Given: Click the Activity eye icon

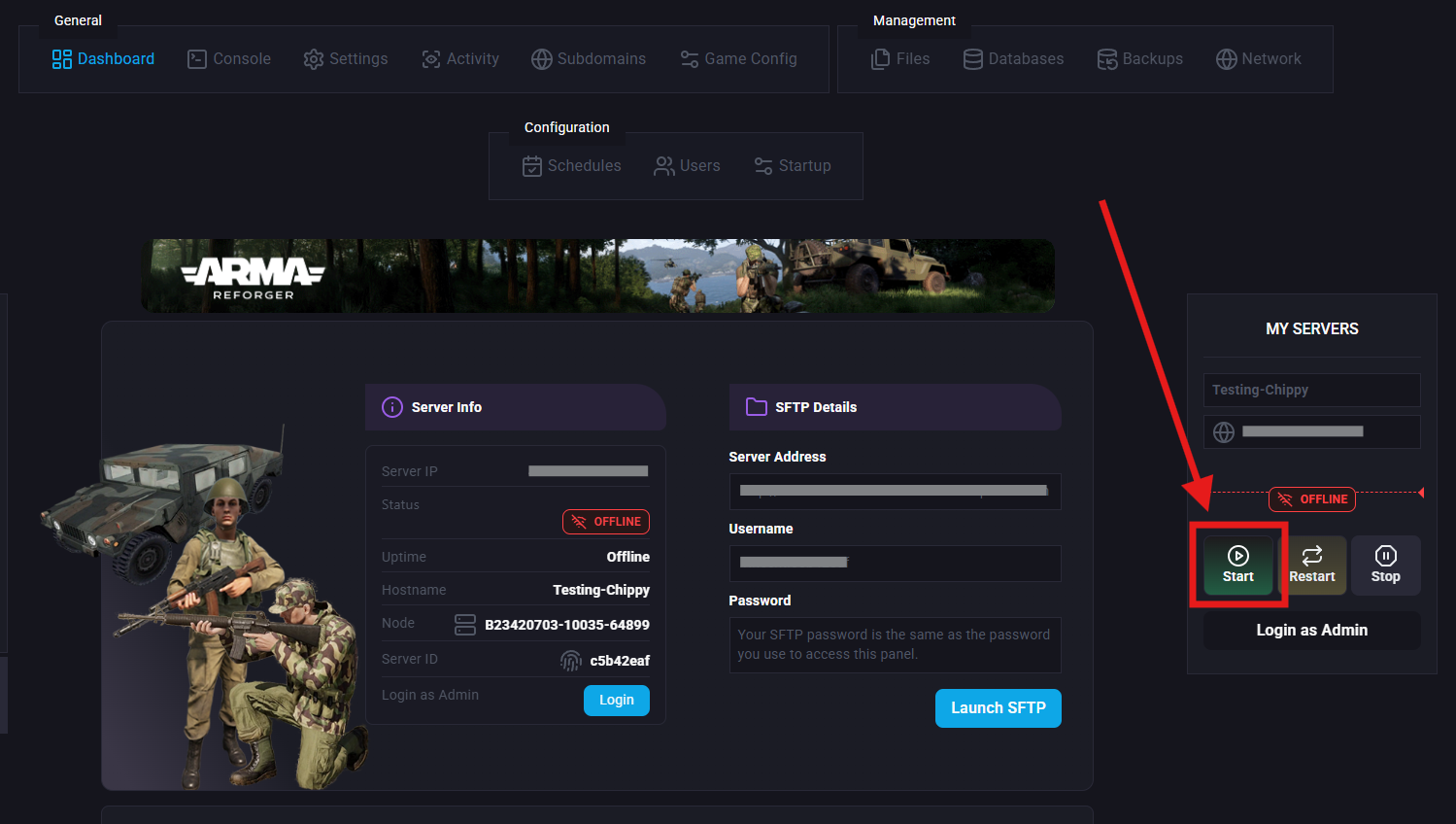Looking at the screenshot, I should pyautogui.click(x=431, y=59).
